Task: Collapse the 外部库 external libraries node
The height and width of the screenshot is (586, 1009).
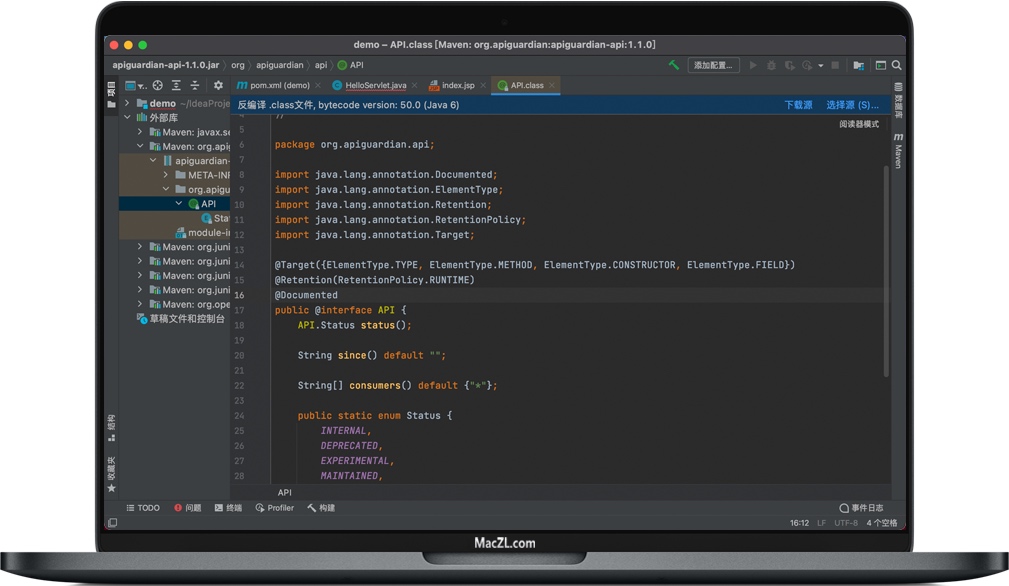Action: click(x=127, y=117)
